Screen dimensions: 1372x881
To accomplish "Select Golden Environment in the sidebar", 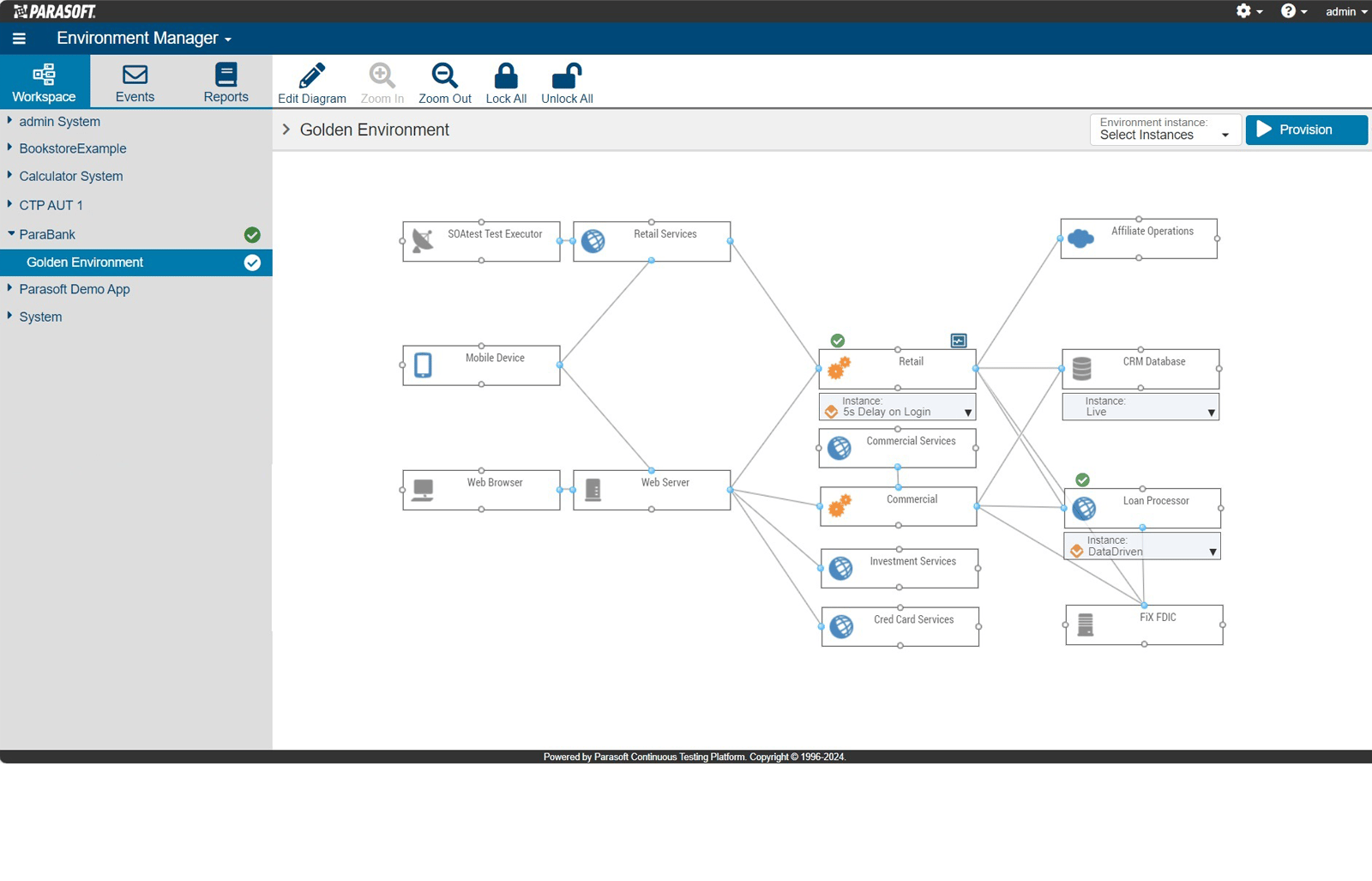I will pos(84,262).
